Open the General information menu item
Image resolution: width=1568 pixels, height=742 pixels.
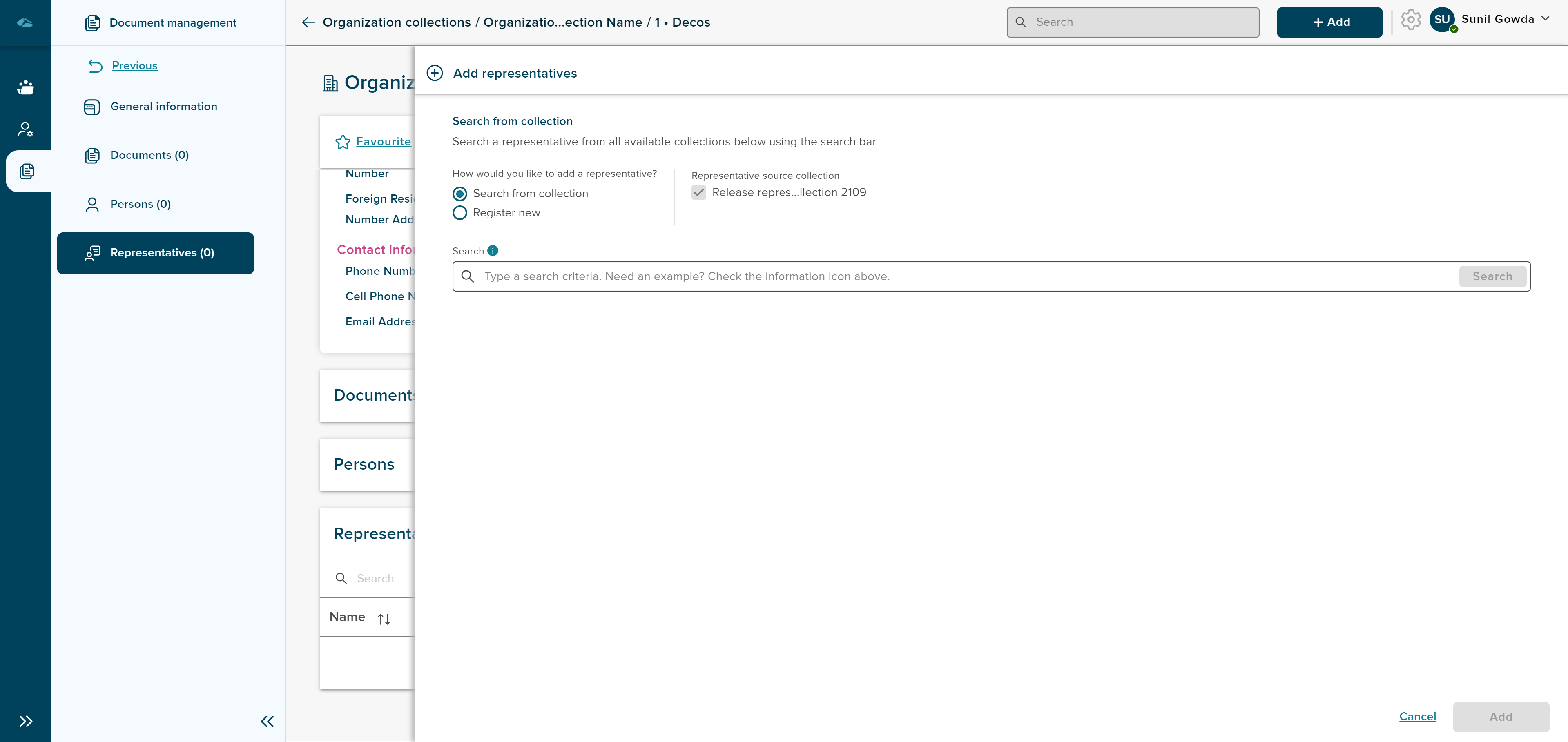pyautogui.click(x=163, y=107)
